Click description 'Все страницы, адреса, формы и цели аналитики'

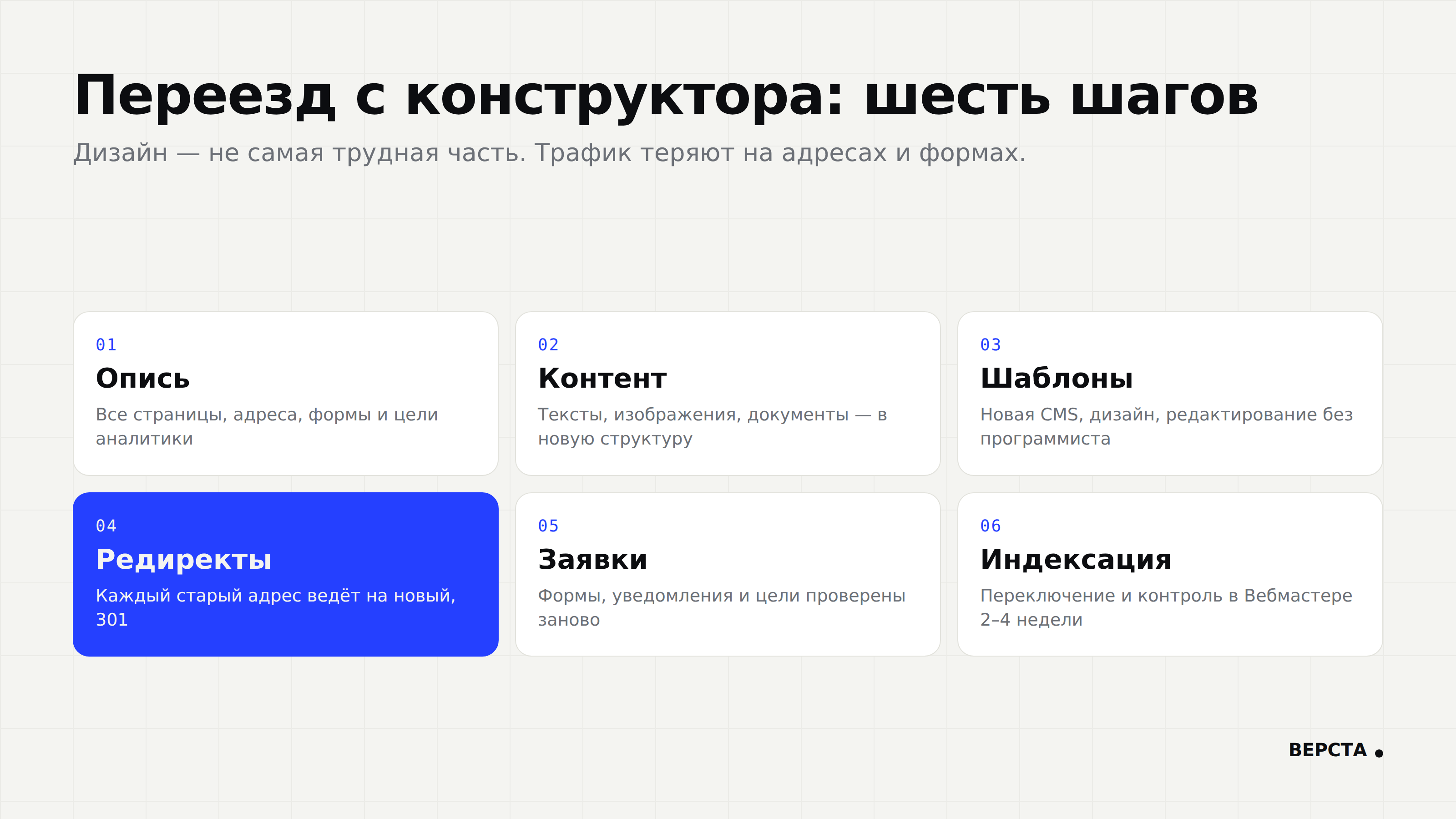coord(267,426)
